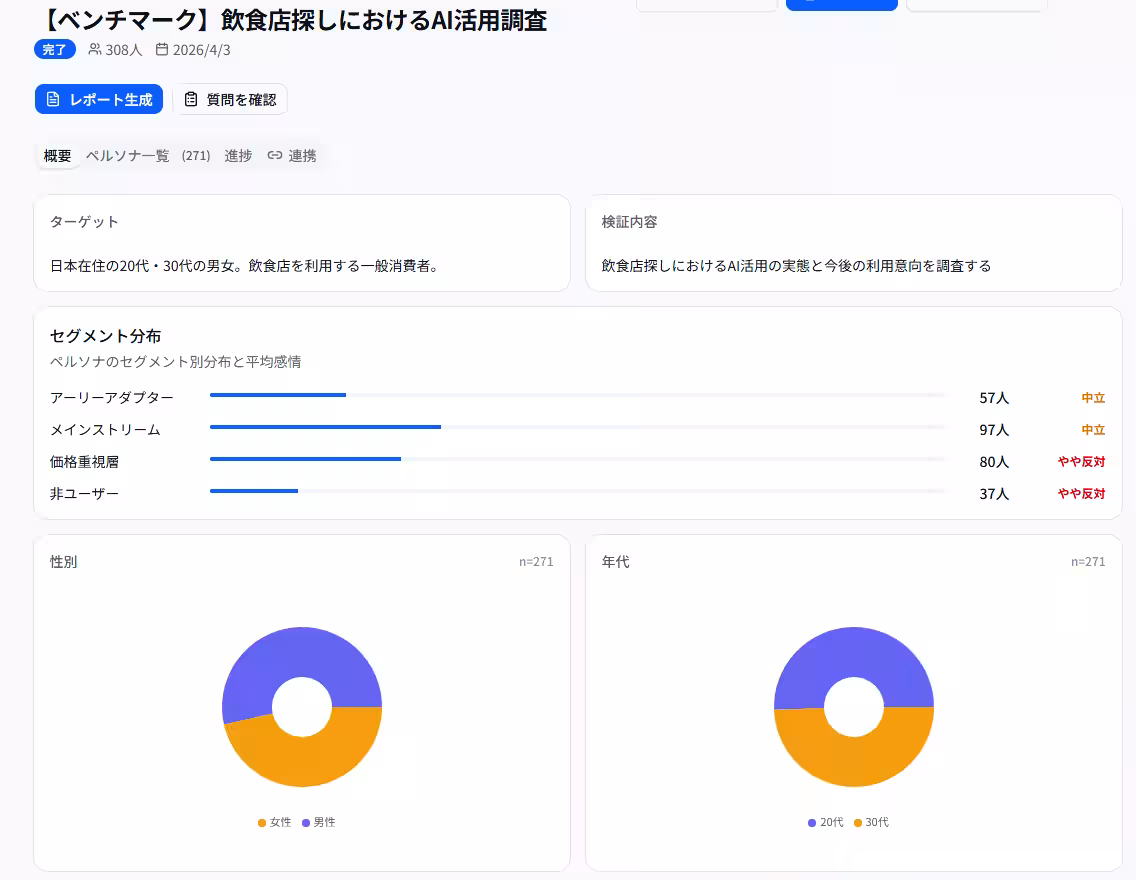The image size is (1136, 880).
Task: Click the orange 女性 segment of gender donut
Action: (304, 762)
